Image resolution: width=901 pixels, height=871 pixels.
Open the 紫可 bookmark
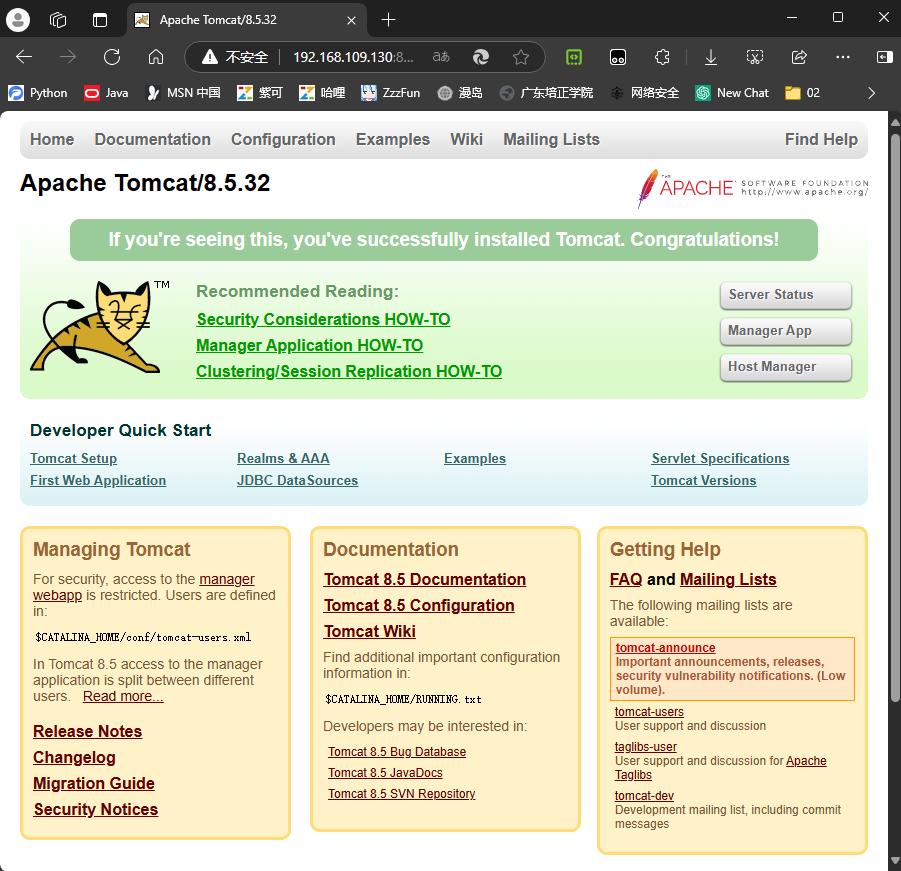(x=260, y=93)
